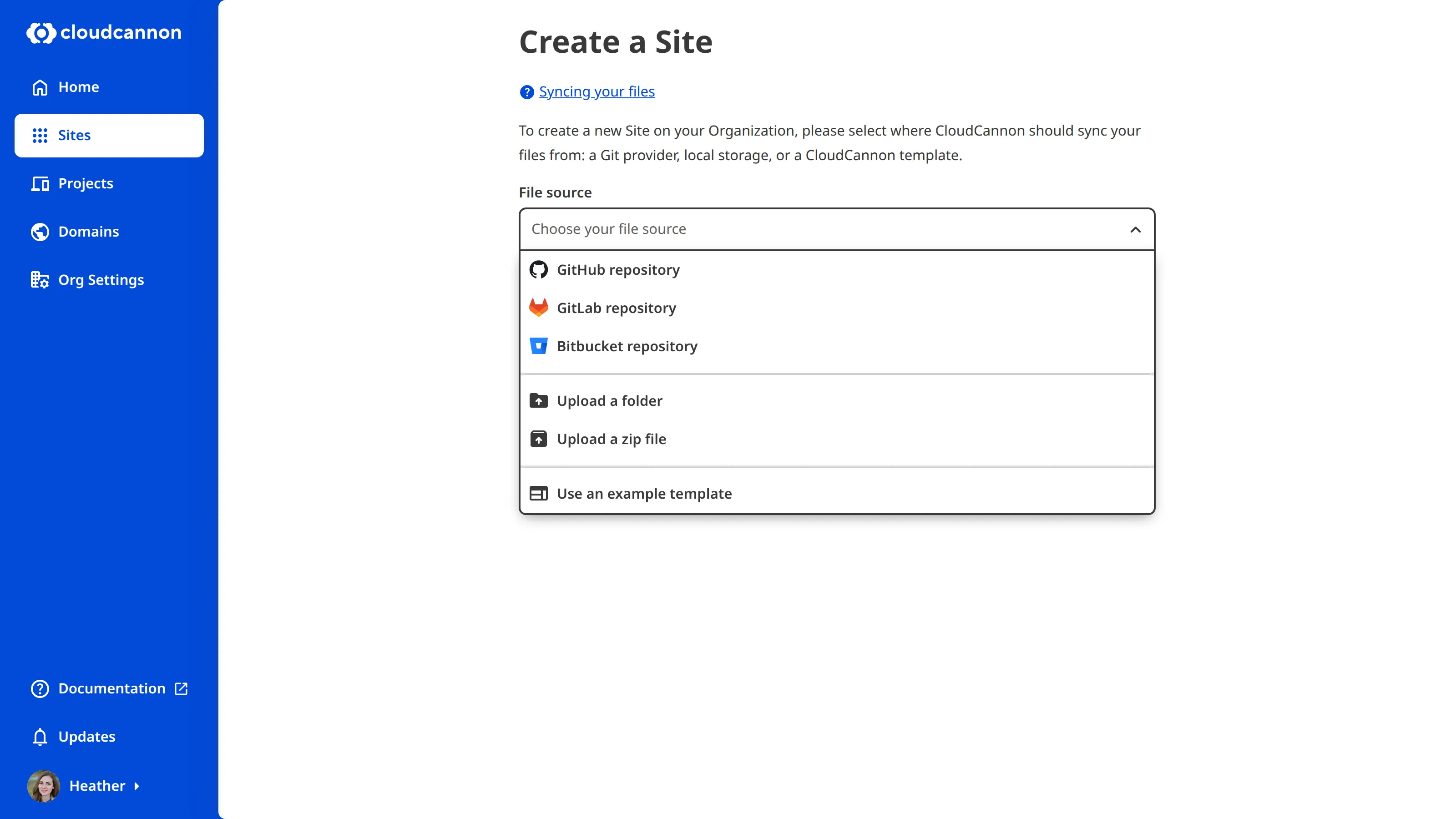Click Heather's profile avatar
This screenshot has width=1456, height=819.
(x=44, y=786)
